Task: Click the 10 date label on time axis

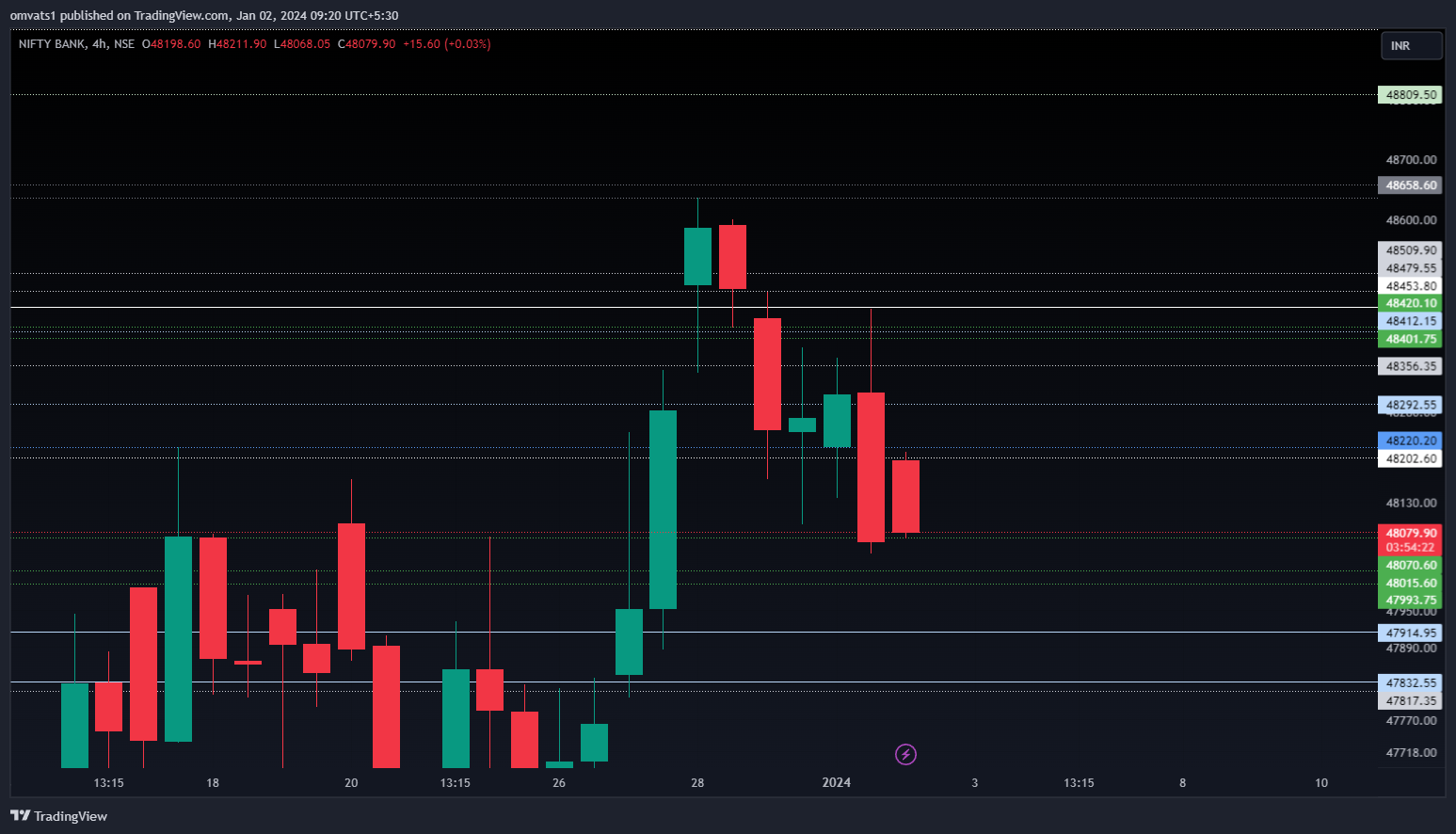Action: [1321, 783]
